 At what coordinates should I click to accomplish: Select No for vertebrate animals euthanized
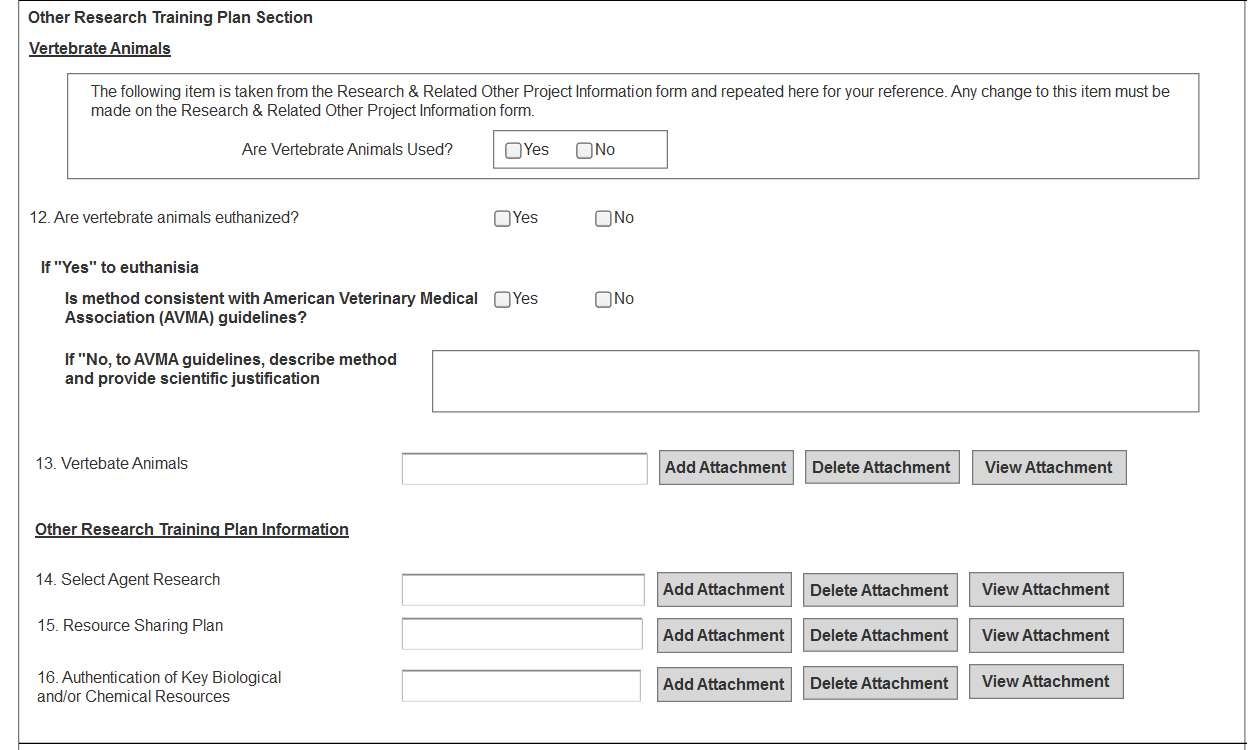(x=603, y=219)
